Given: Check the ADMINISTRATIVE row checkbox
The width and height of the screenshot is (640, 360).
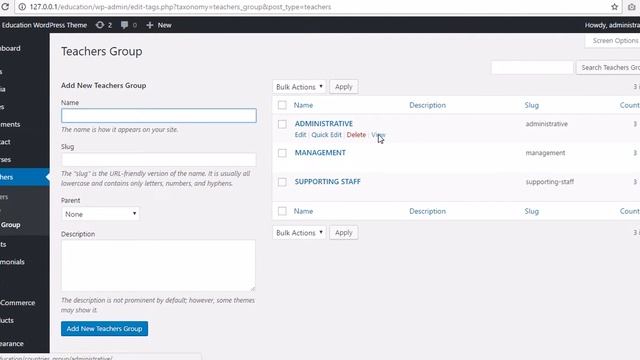Looking at the screenshot, I should pyautogui.click(x=282, y=124).
